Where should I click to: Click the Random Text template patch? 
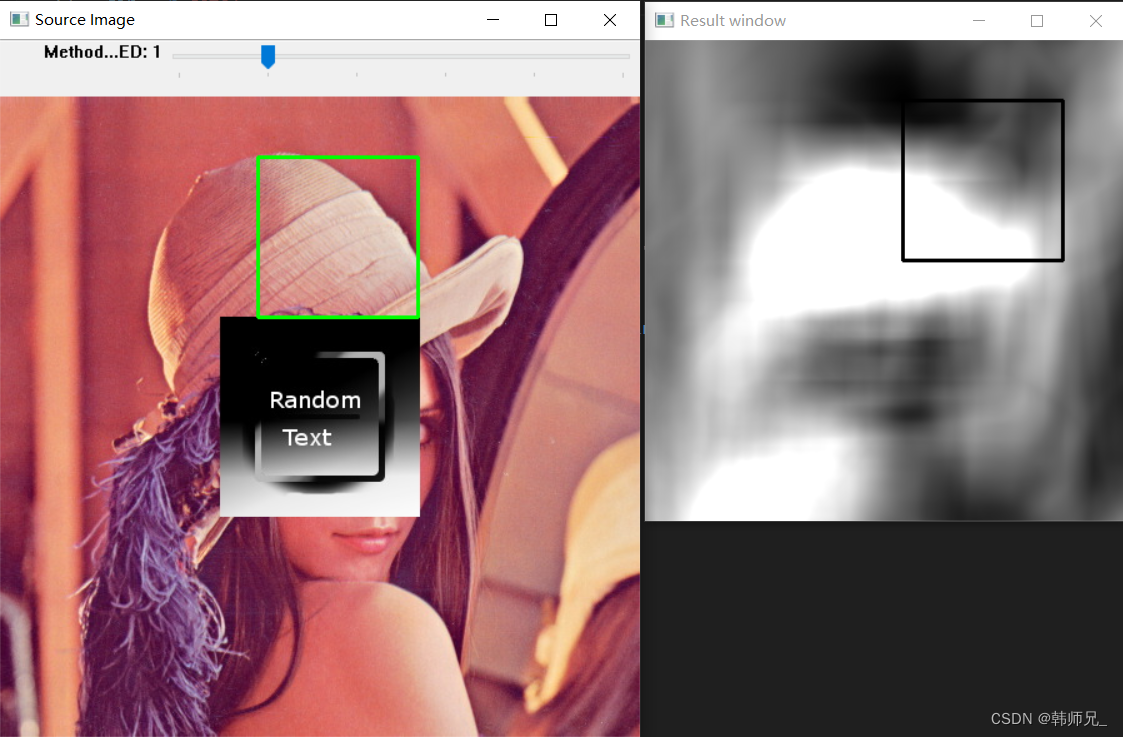(x=318, y=417)
